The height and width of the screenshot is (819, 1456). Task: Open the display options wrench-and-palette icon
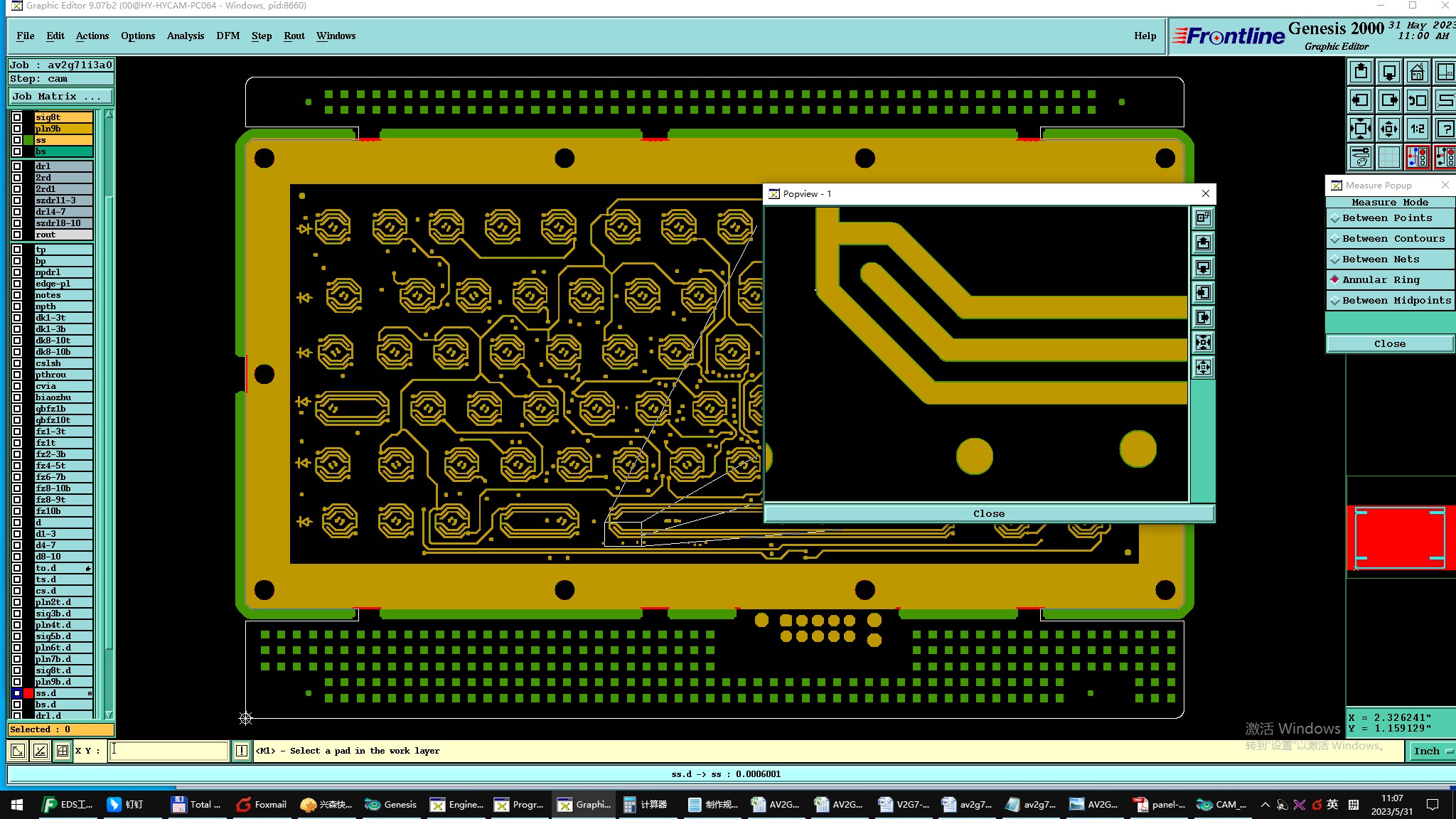pos(1361,157)
